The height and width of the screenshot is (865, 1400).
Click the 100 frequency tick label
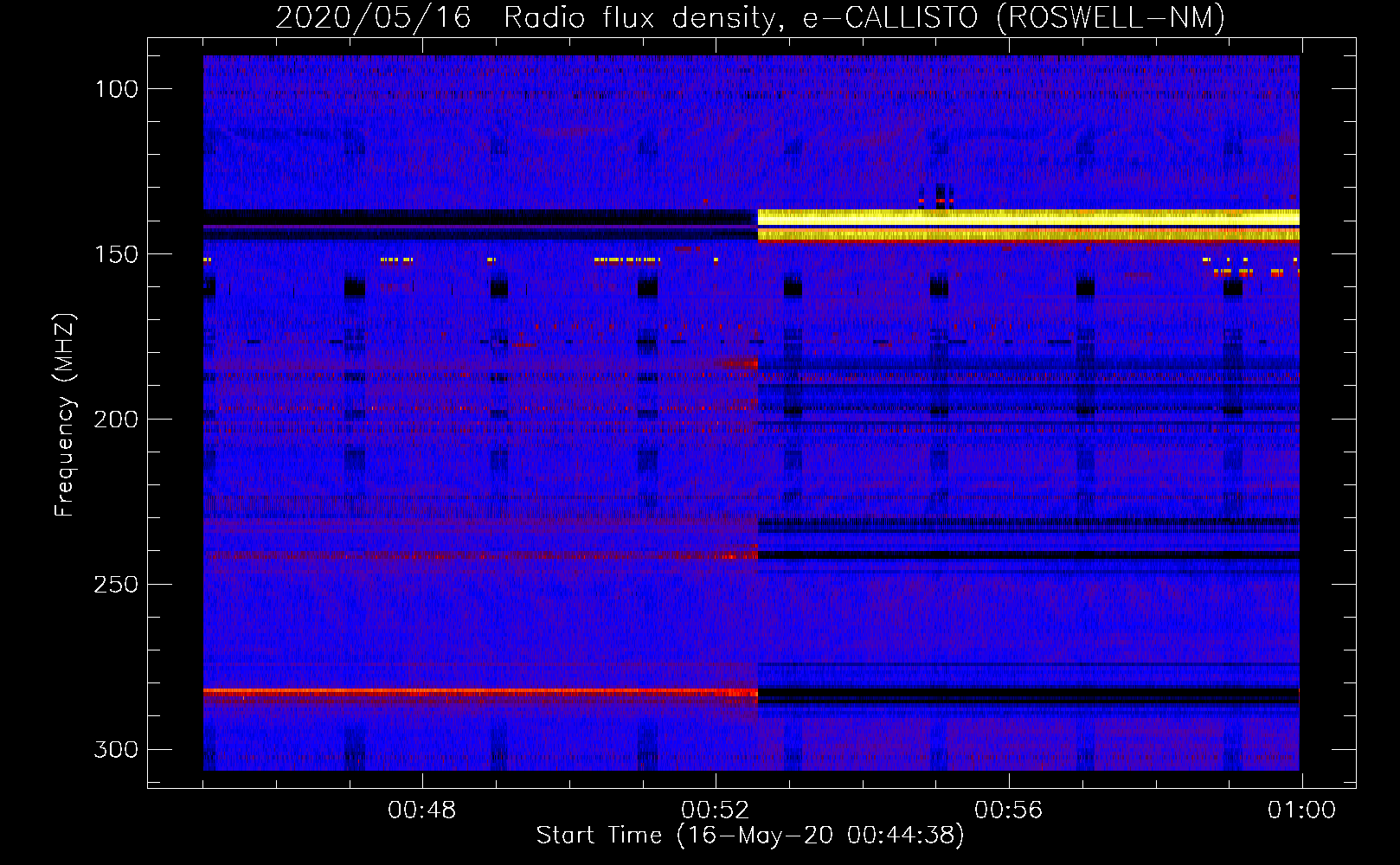(x=117, y=89)
